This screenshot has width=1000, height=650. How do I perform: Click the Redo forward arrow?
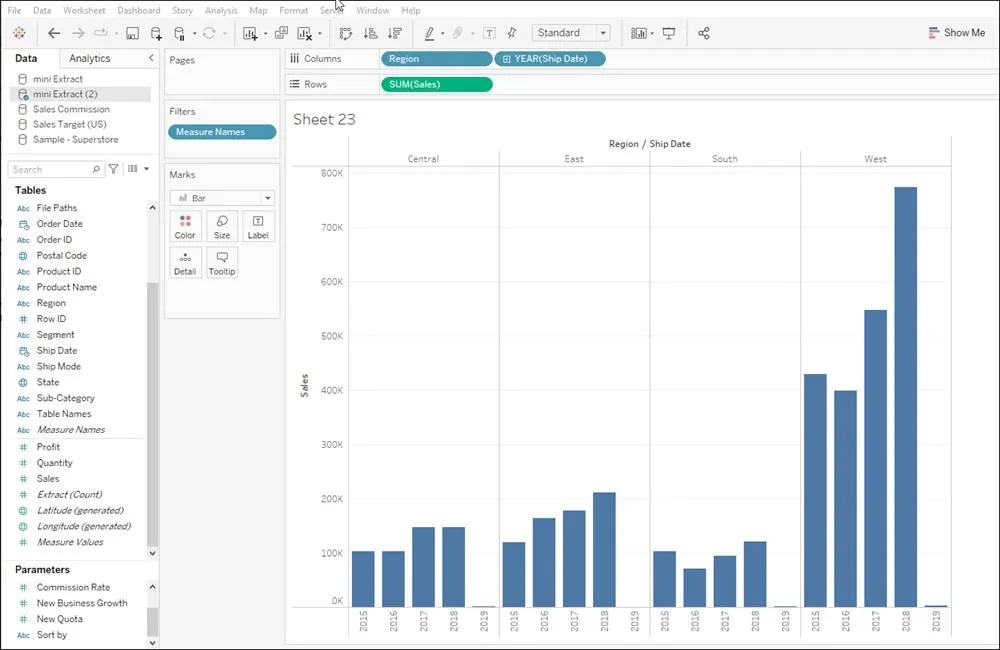coord(78,33)
